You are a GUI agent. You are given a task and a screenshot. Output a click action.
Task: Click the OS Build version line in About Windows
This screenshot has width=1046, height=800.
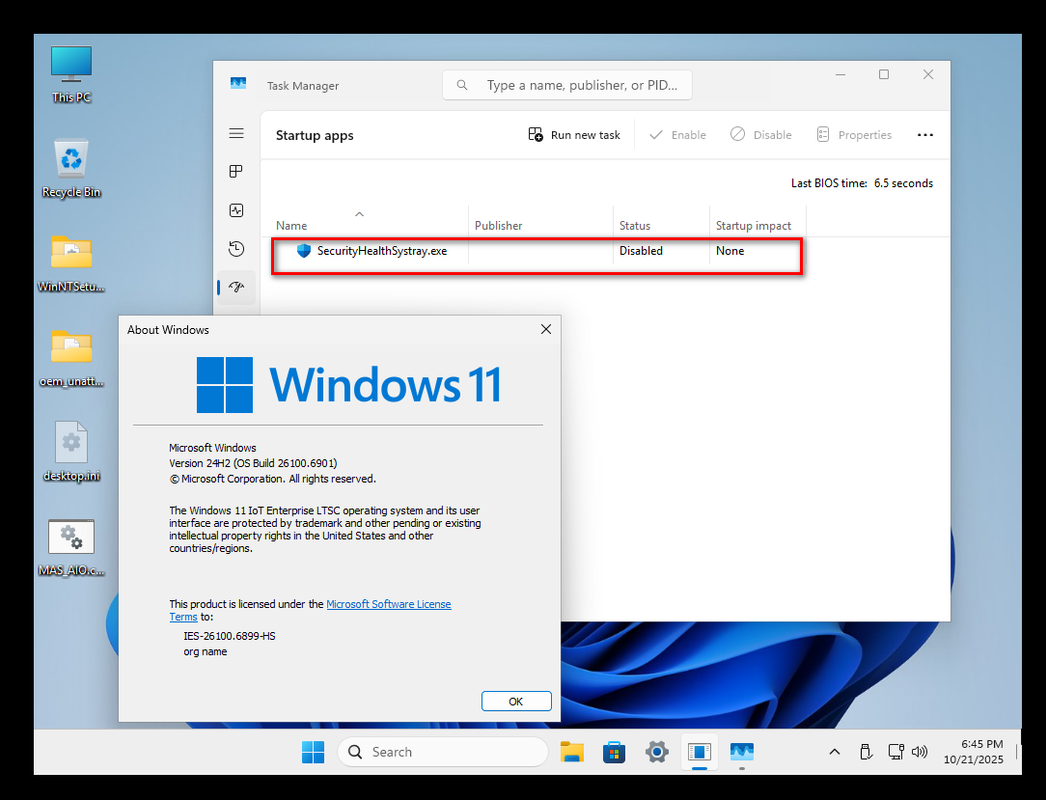point(253,463)
